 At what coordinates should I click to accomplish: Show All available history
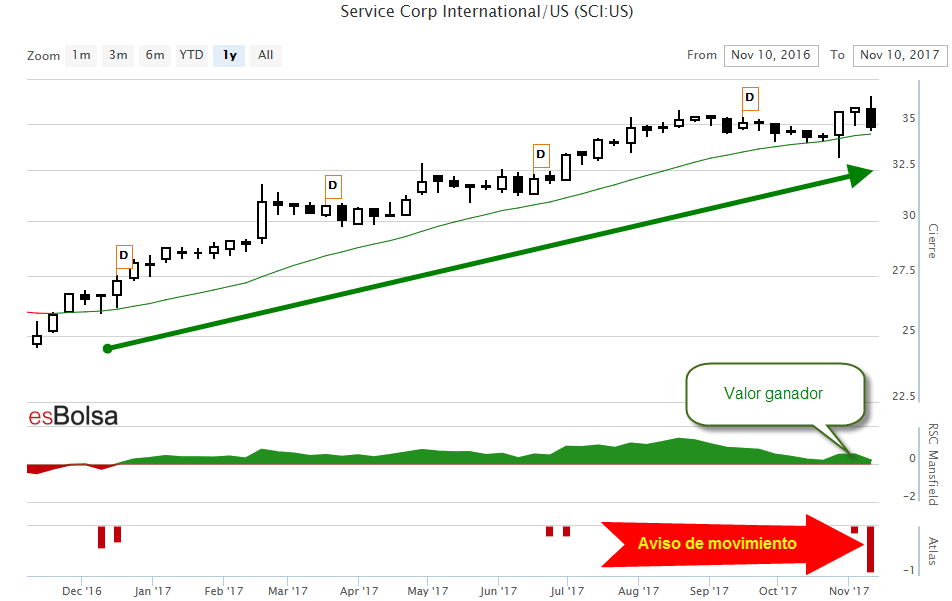265,55
